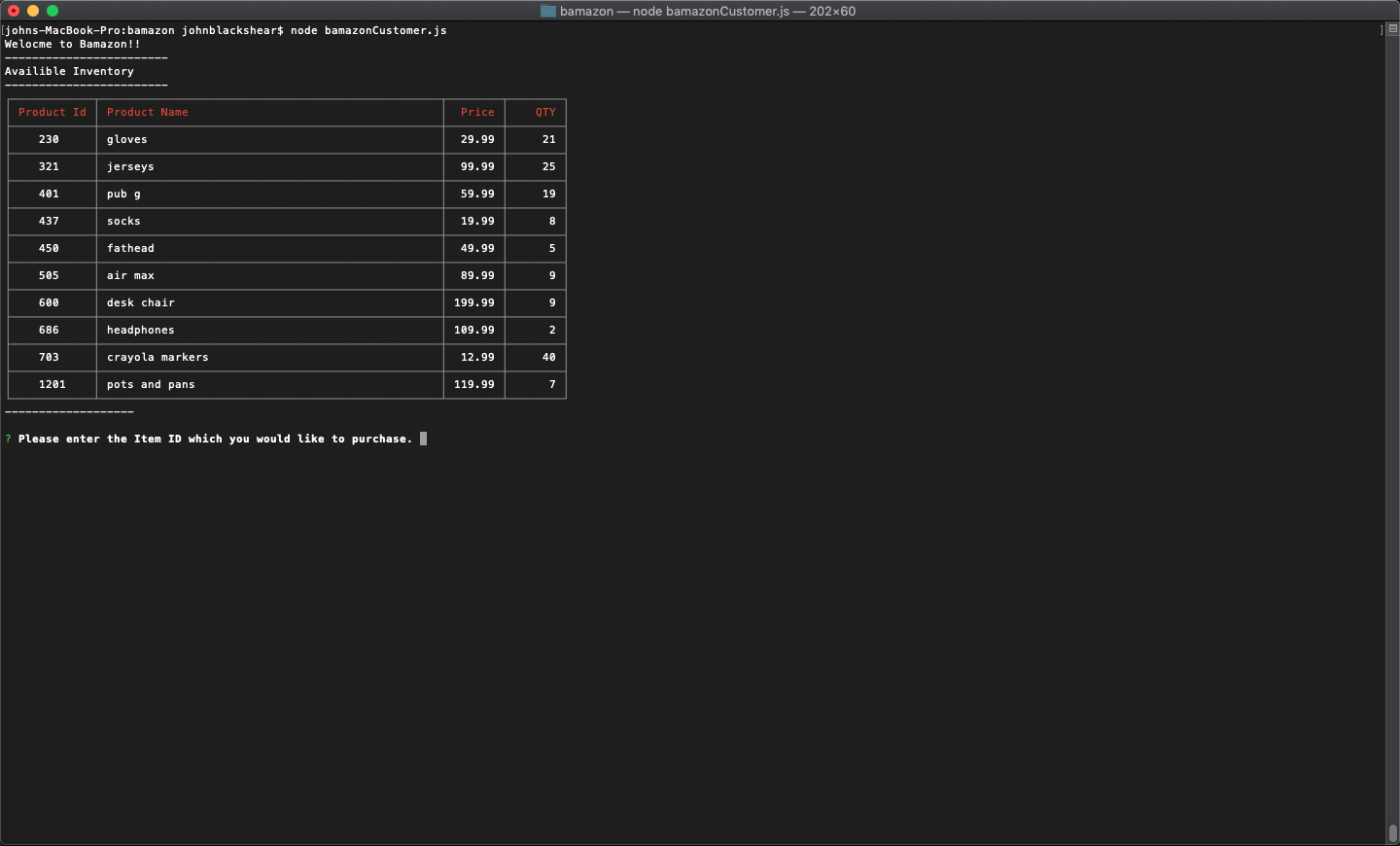Image resolution: width=1400 pixels, height=846 pixels.
Task: Click product ID 230 in the table
Action: (49, 140)
